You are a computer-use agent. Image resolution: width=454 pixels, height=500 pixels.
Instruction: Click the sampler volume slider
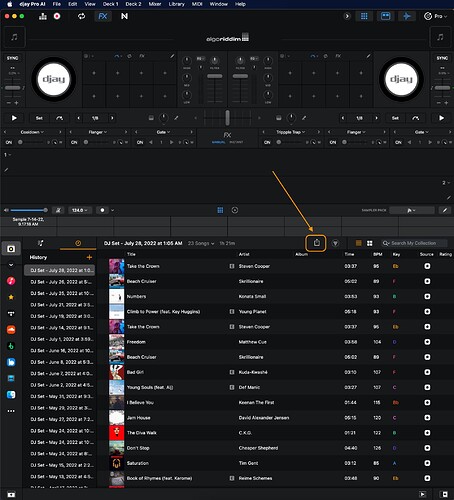[28, 210]
